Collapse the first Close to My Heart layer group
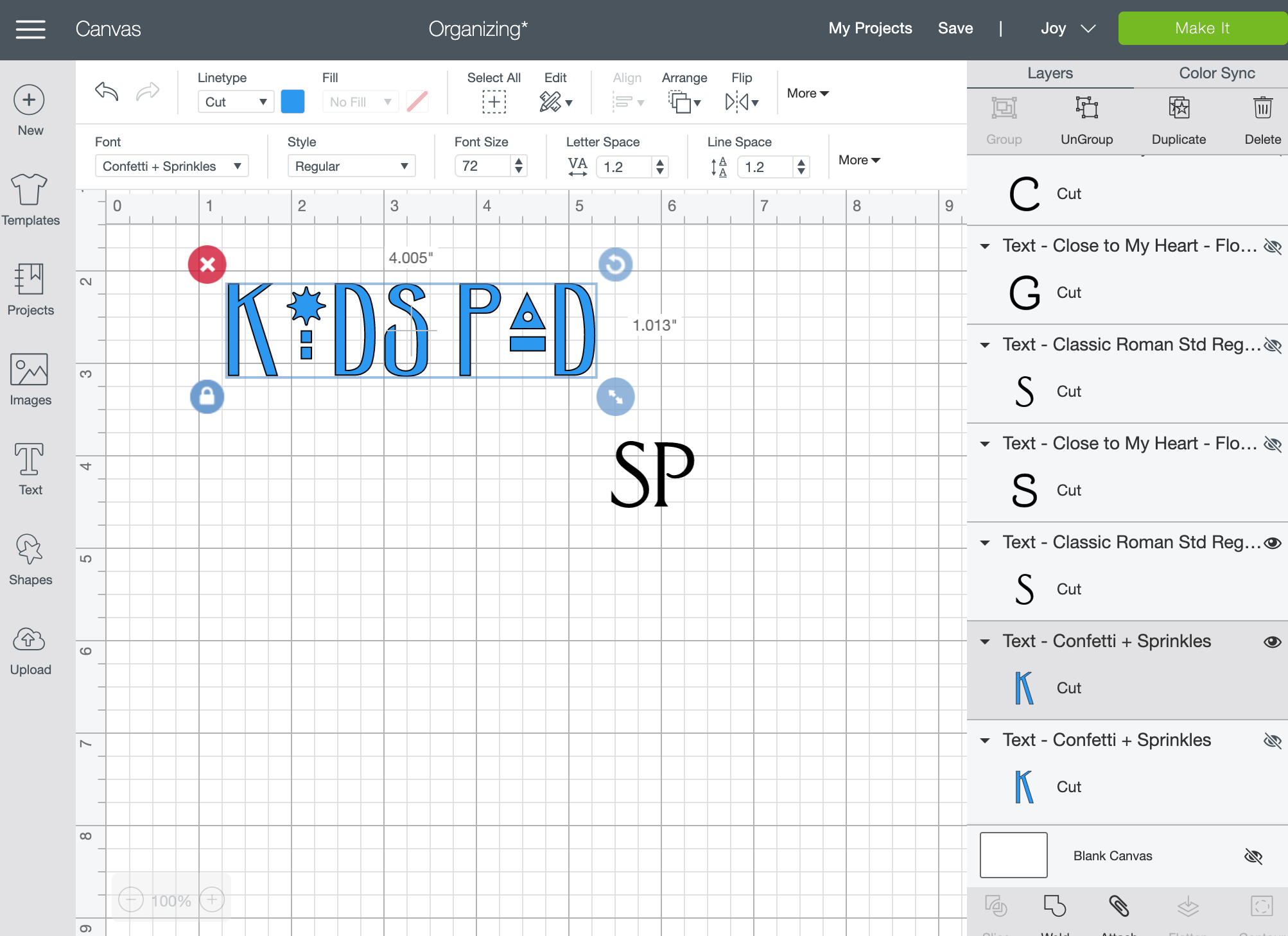Screen dimensions: 1288x936 (984, 247)
